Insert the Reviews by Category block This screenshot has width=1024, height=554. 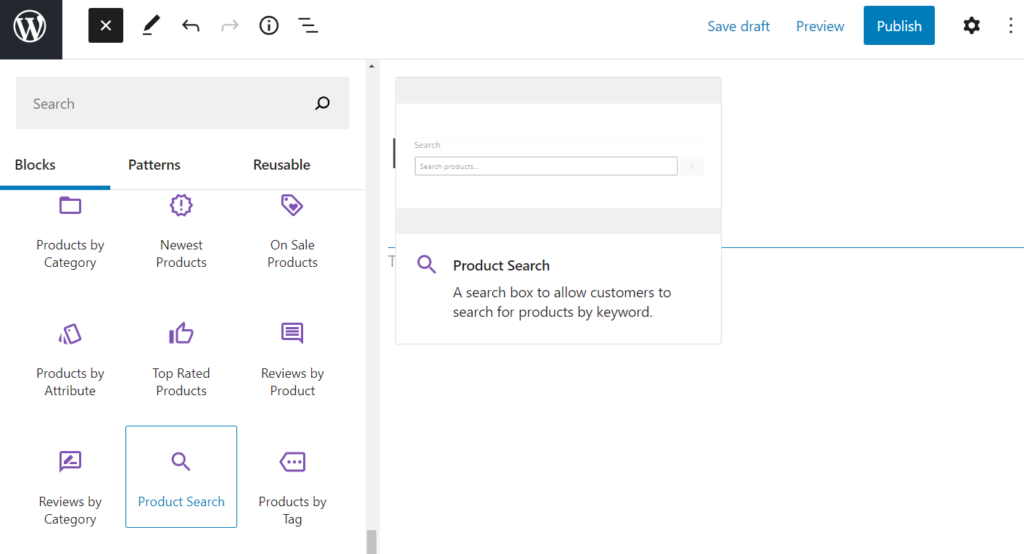70,489
